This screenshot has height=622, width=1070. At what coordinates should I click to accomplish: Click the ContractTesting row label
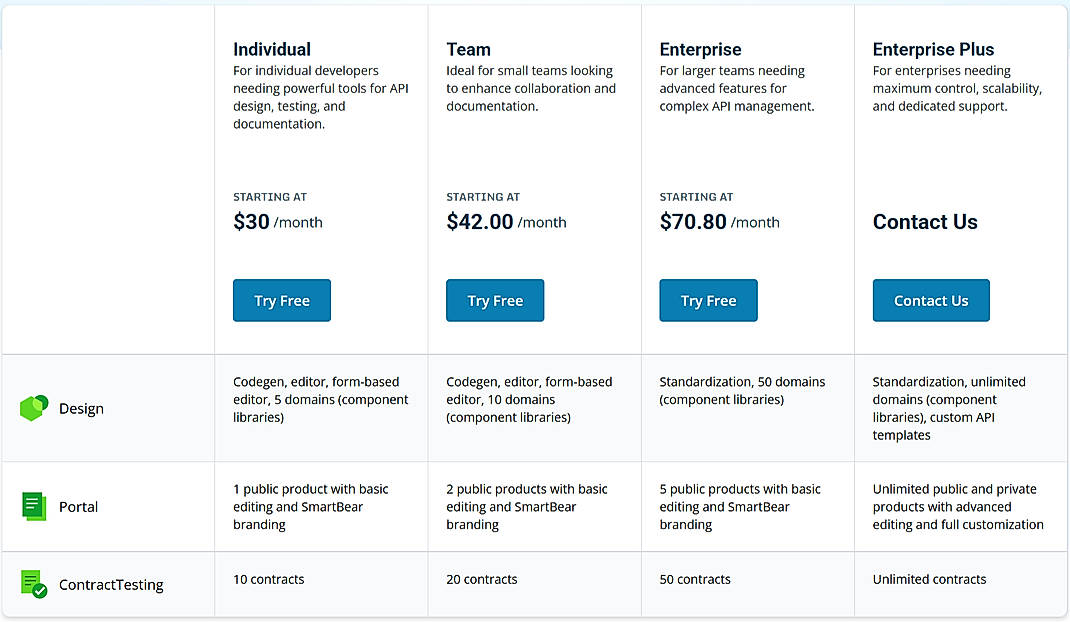112,584
